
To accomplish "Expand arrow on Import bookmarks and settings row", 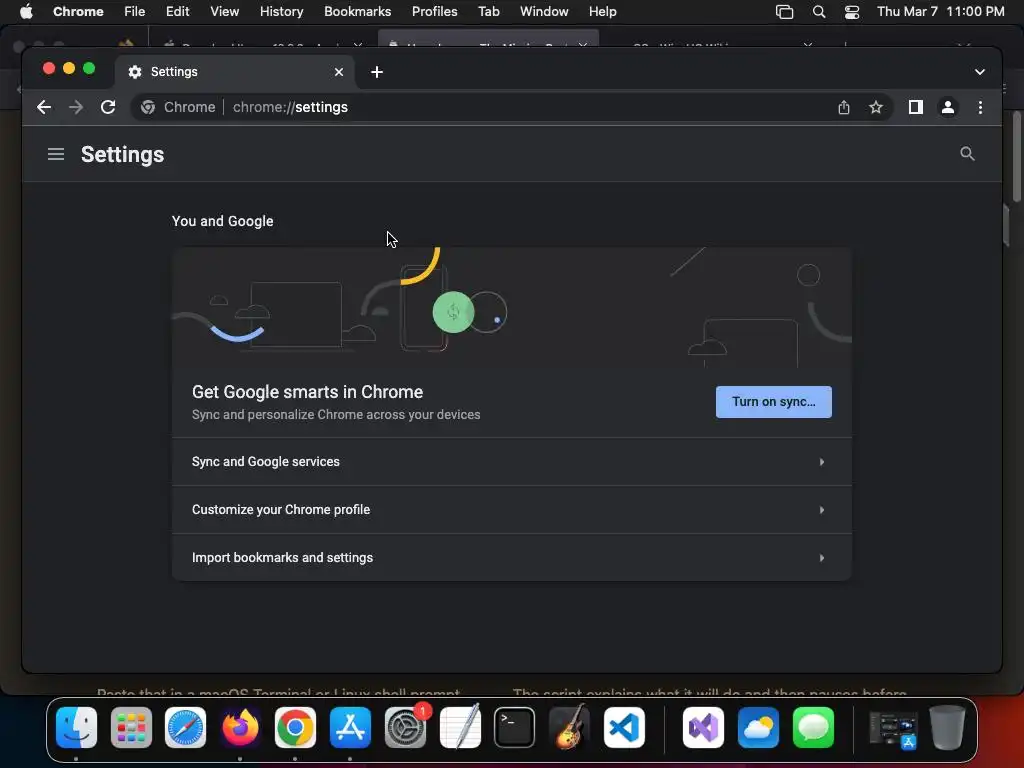I will tap(822, 558).
